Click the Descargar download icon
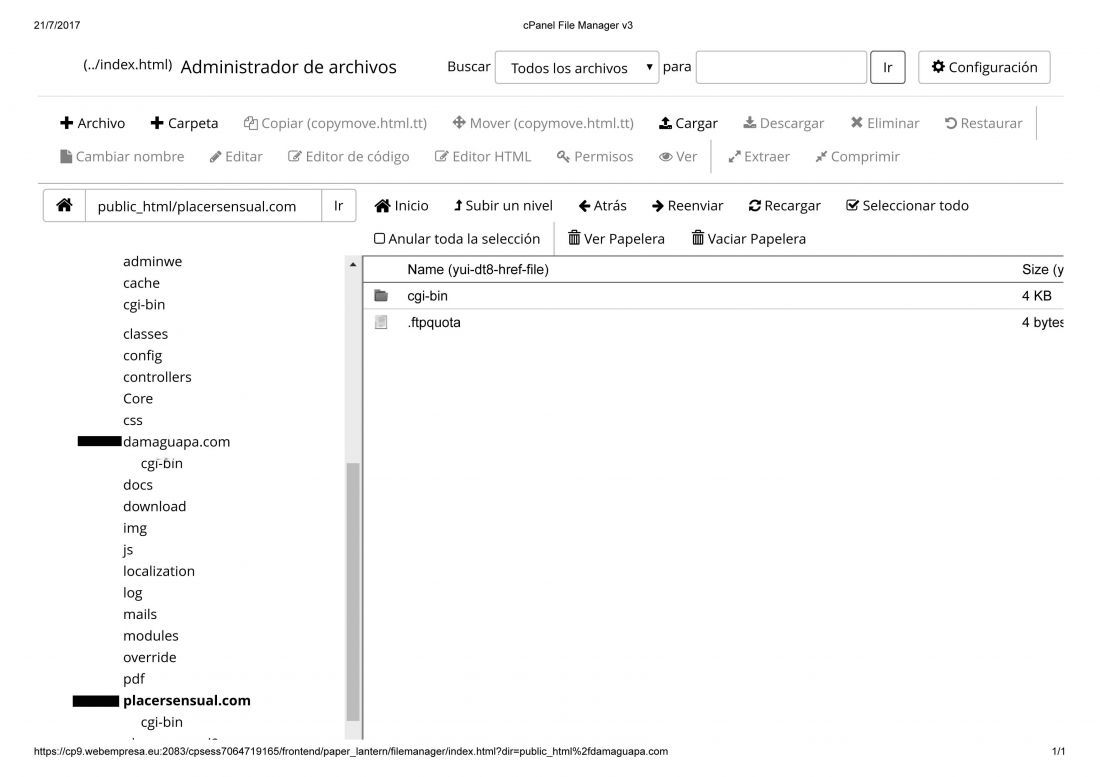 pos(749,123)
